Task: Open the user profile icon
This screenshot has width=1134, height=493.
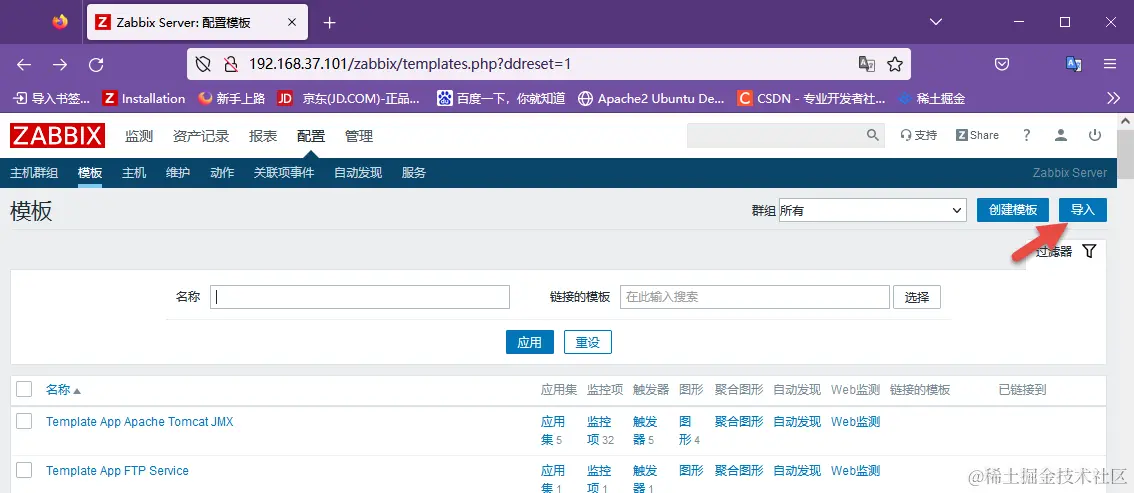Action: pyautogui.click(x=1061, y=135)
